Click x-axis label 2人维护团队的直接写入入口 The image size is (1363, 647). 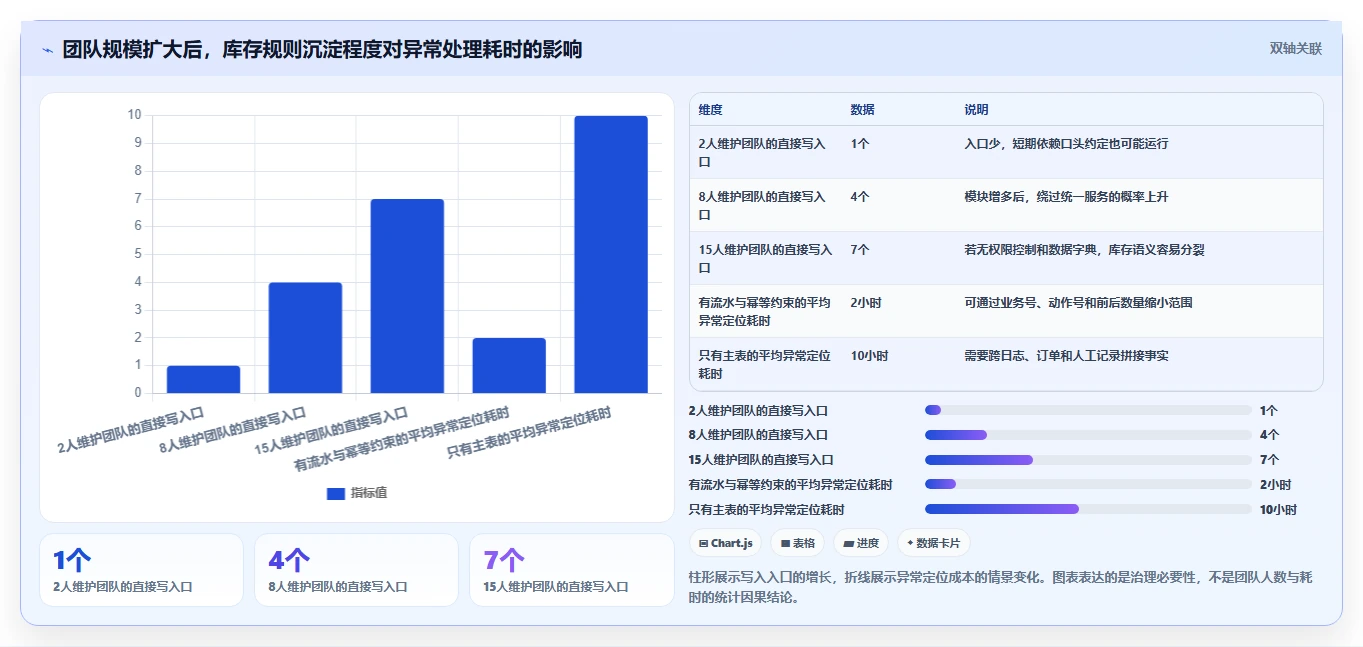click(131, 430)
